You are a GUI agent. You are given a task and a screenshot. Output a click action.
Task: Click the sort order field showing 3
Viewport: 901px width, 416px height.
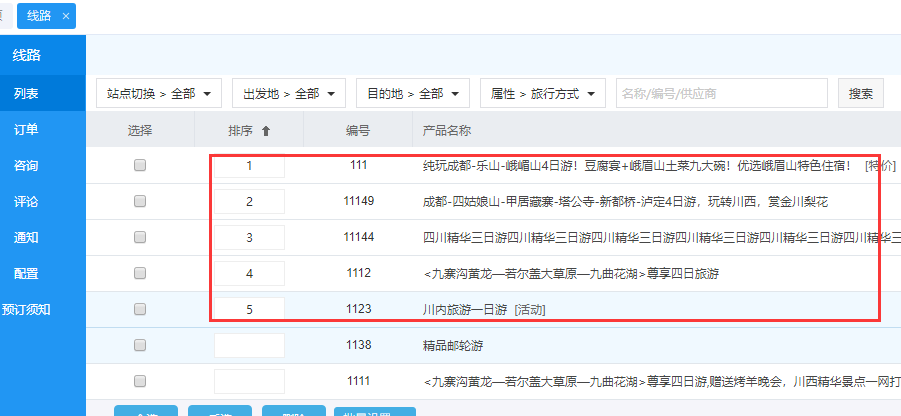click(x=249, y=238)
